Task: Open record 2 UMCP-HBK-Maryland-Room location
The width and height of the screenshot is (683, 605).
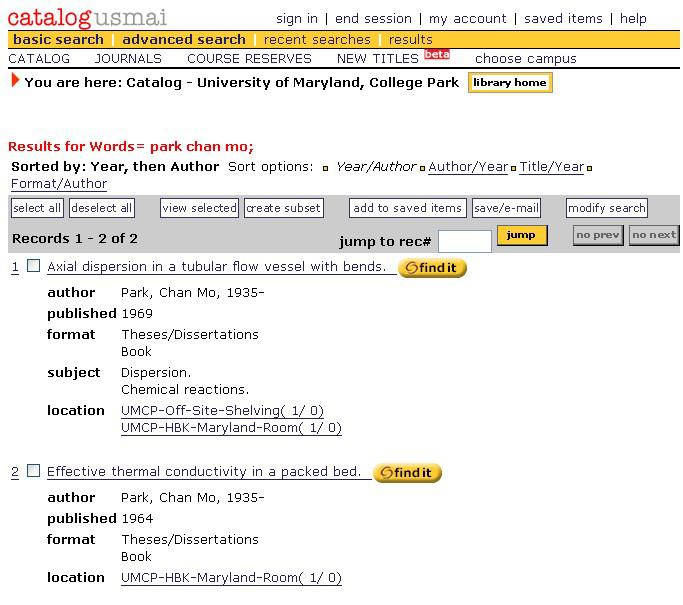Action: click(x=231, y=578)
